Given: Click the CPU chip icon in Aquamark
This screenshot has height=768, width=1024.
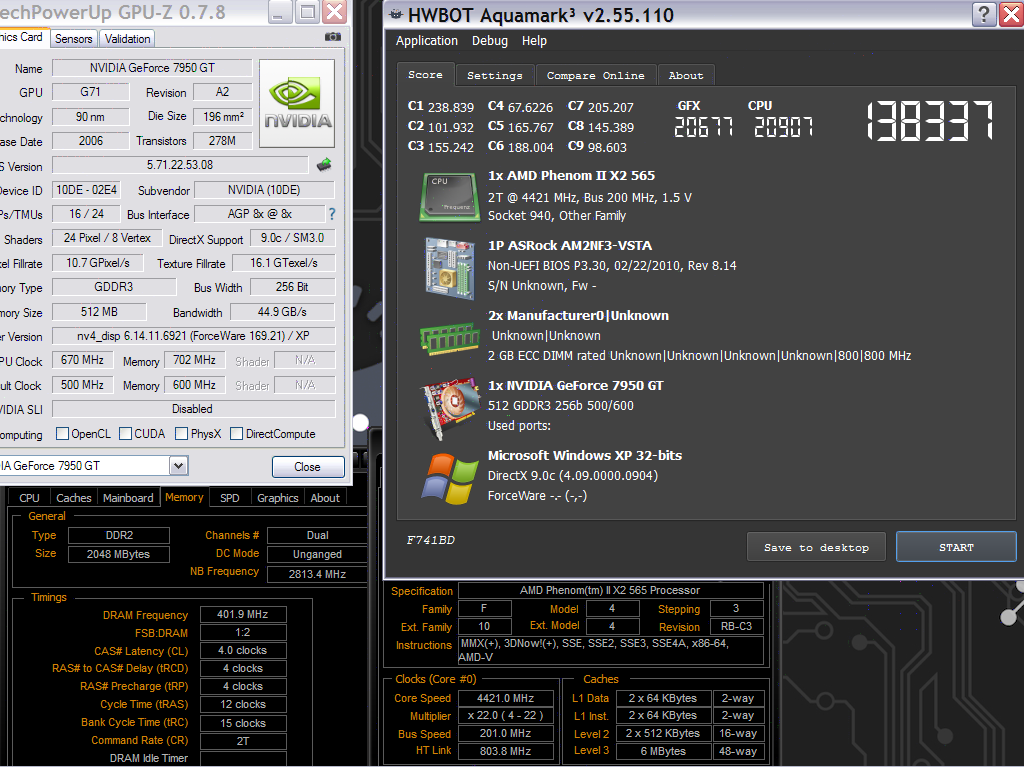Looking at the screenshot, I should click(449, 196).
